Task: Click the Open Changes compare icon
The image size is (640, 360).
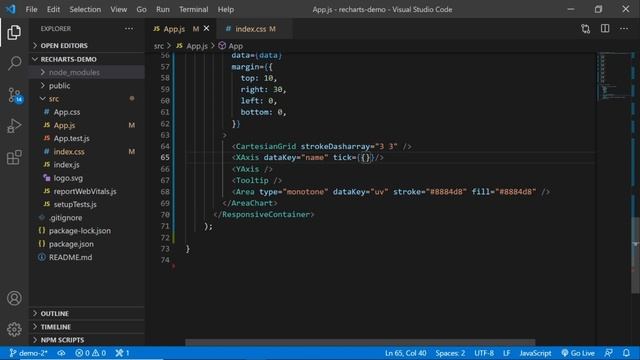Action: pyautogui.click(x=586, y=29)
